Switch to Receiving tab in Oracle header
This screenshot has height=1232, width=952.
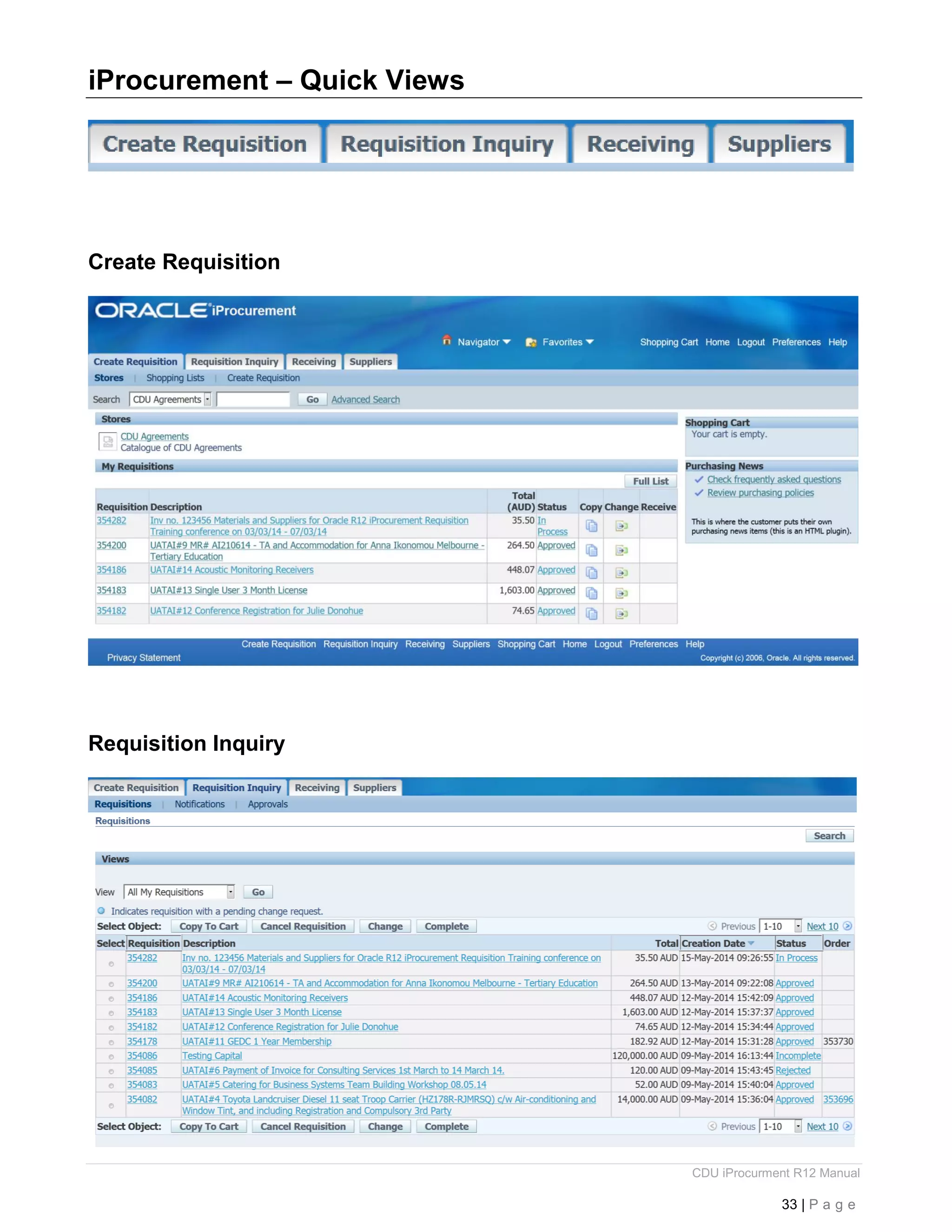(x=314, y=362)
